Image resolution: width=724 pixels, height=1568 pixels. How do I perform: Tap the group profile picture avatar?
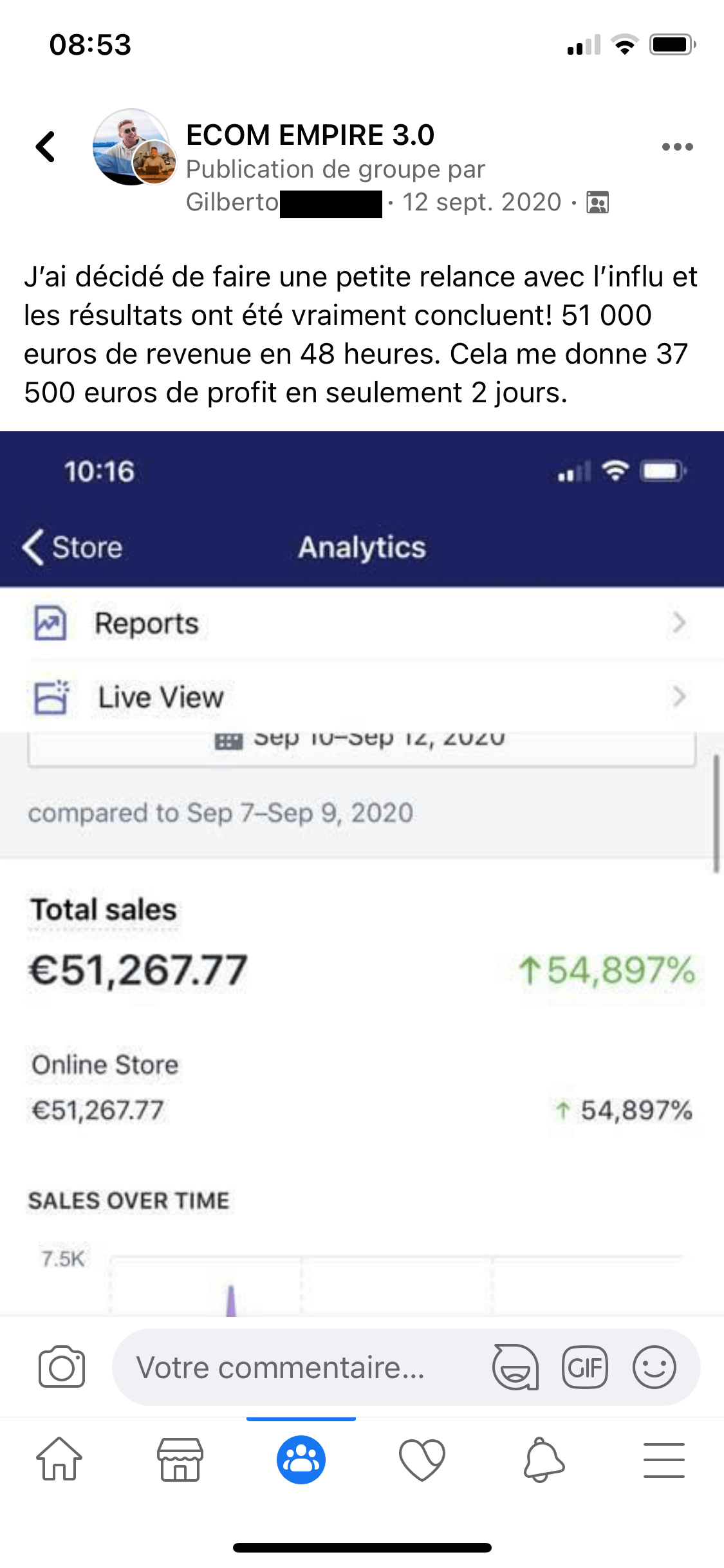tap(133, 147)
